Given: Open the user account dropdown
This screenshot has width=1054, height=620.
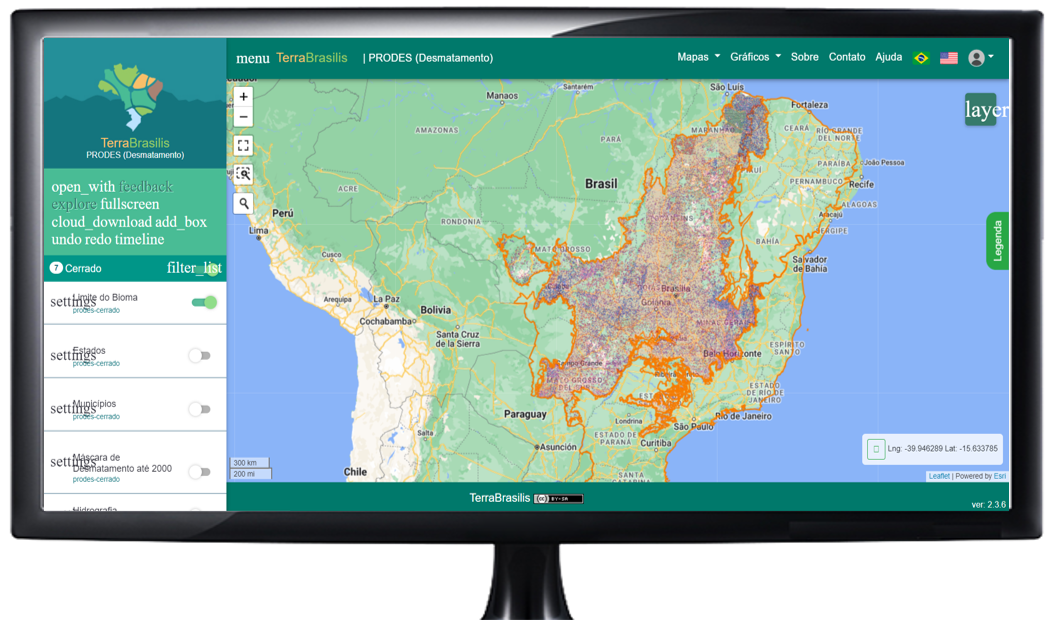Looking at the screenshot, I should 981,58.
